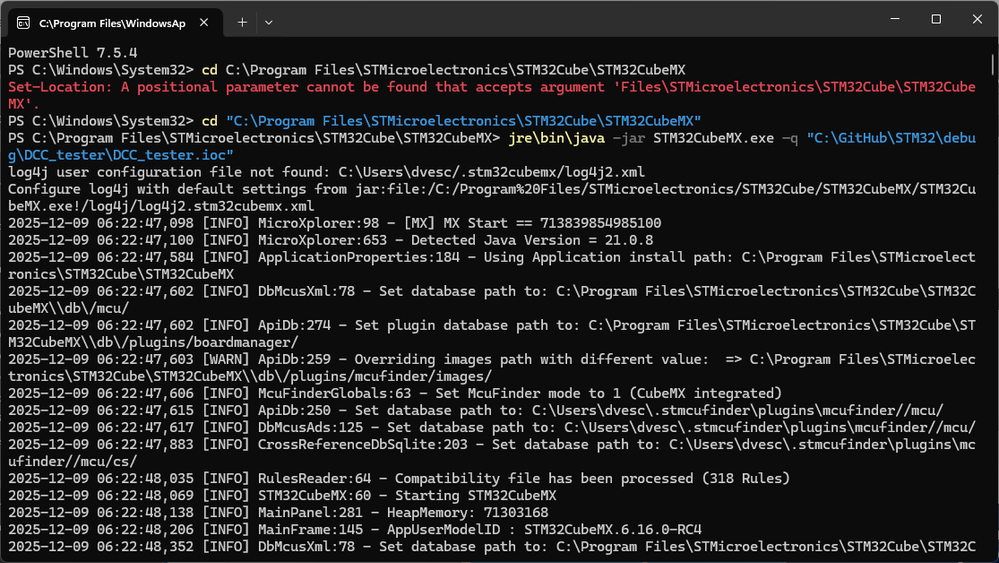Close the C:\Program Files\WindowsAp tab
Screen dimensions: 999x563
click(x=207, y=22)
